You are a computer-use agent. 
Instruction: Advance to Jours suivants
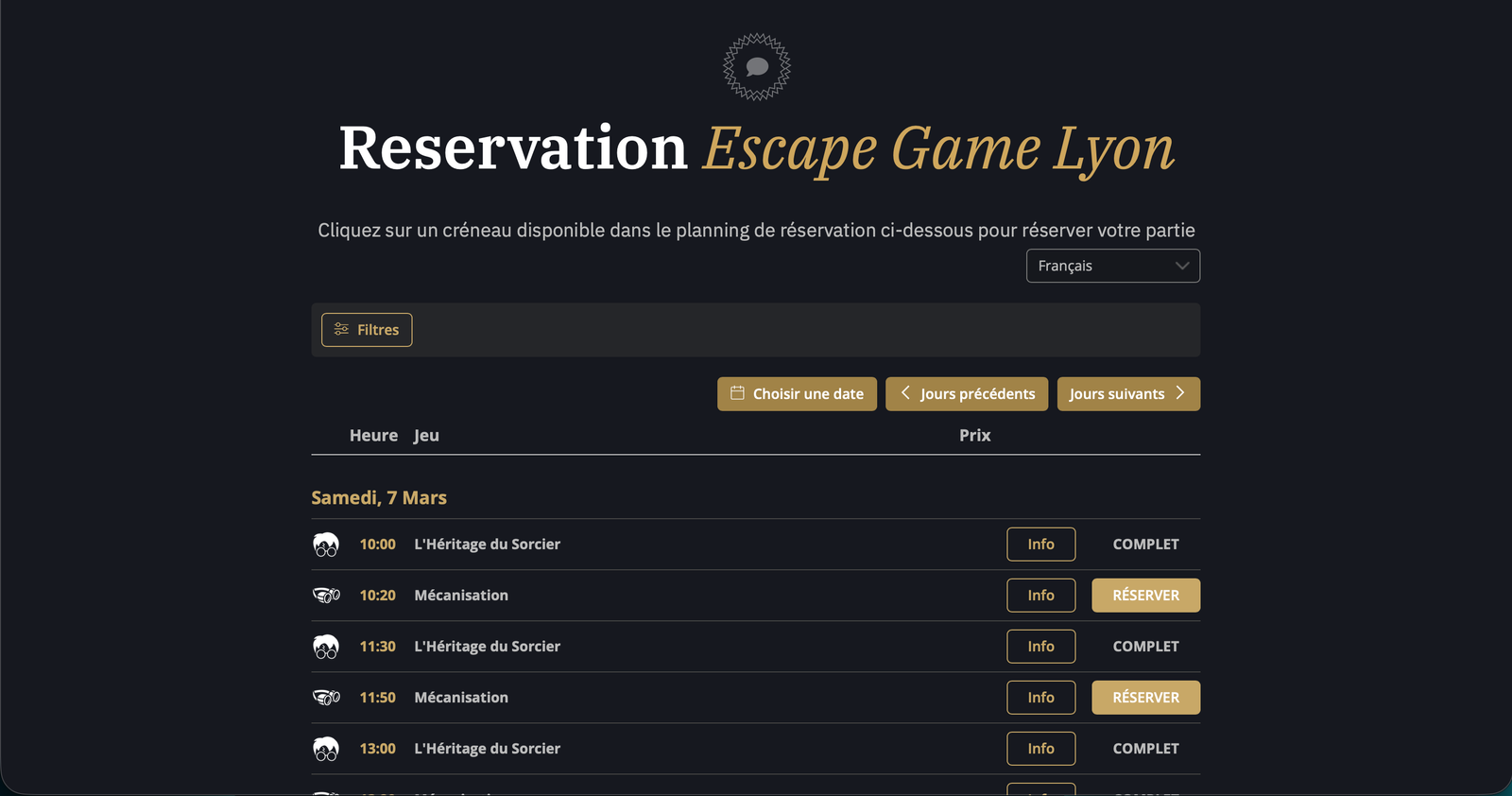1127,394
